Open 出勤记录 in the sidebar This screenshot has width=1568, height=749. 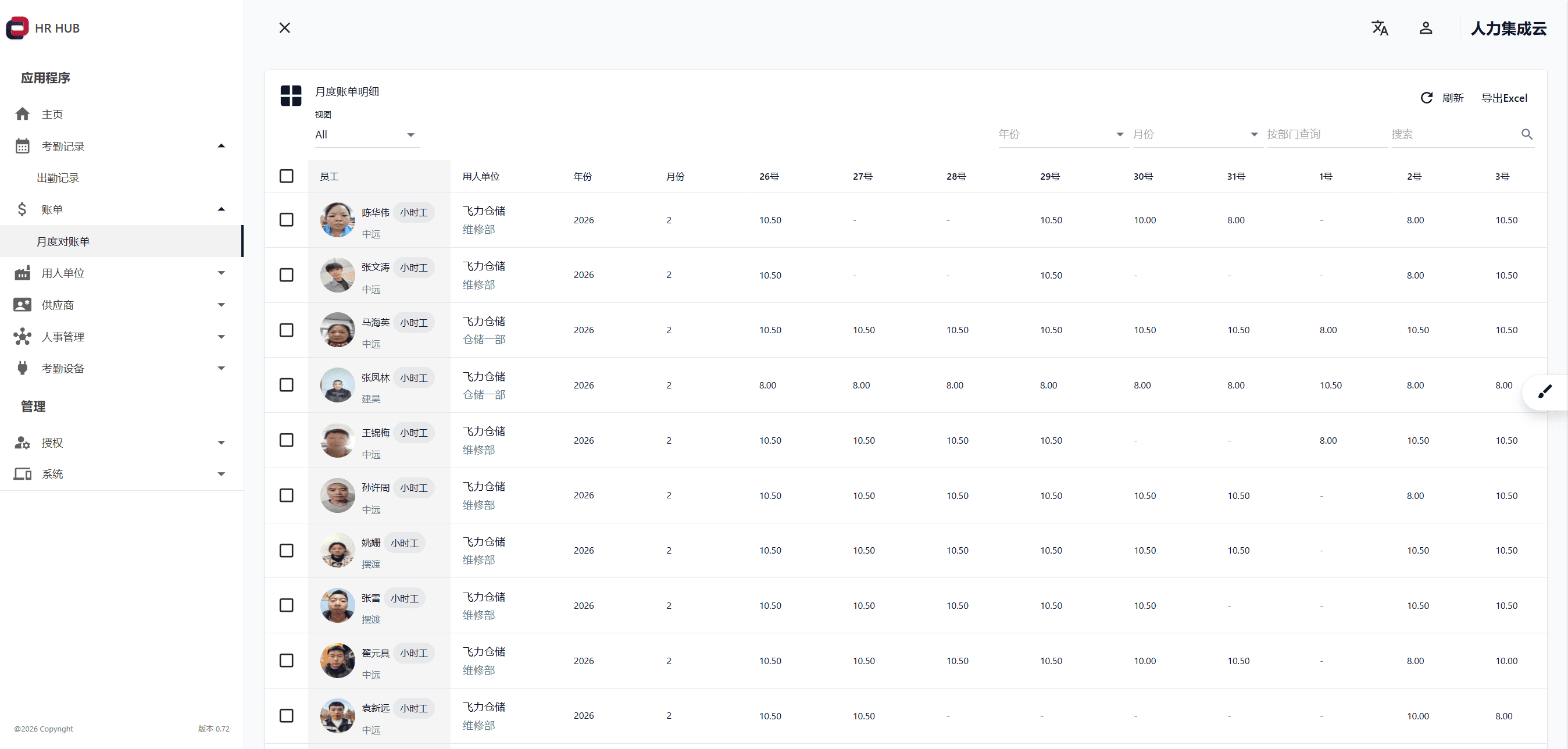pos(58,178)
